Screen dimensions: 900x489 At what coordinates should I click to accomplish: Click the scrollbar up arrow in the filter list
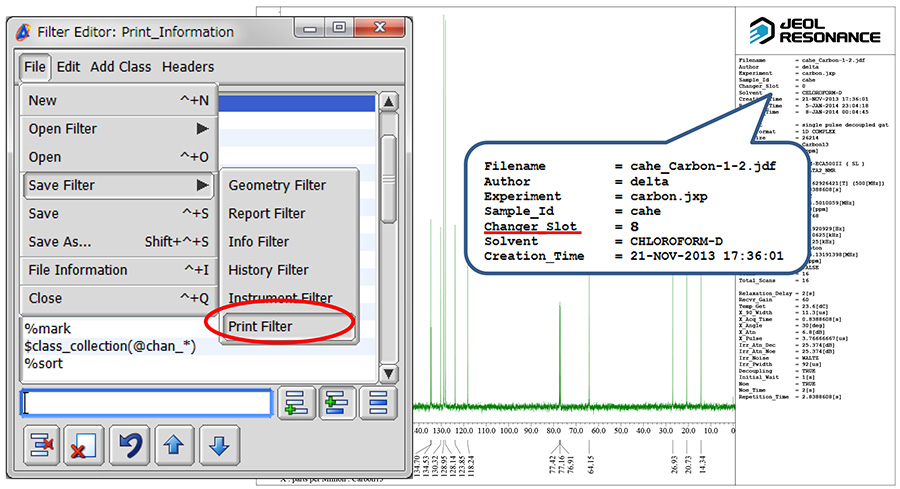click(389, 103)
